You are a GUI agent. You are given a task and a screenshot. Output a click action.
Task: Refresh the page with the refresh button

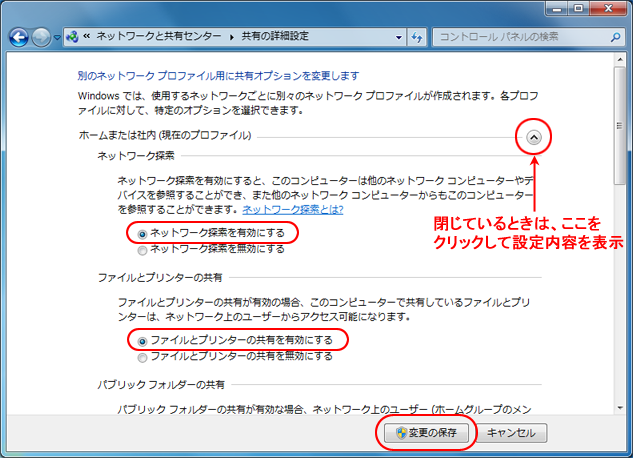click(x=417, y=38)
